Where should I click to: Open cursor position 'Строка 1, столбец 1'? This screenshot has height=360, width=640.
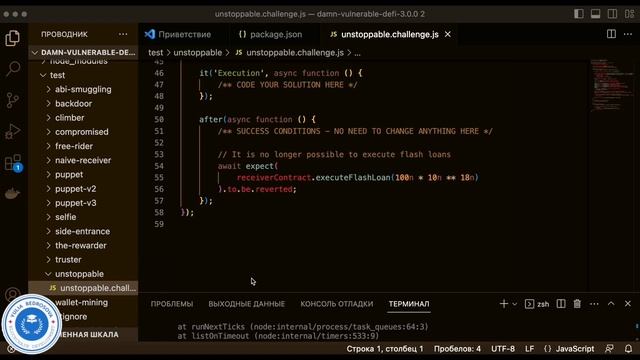[385, 349]
